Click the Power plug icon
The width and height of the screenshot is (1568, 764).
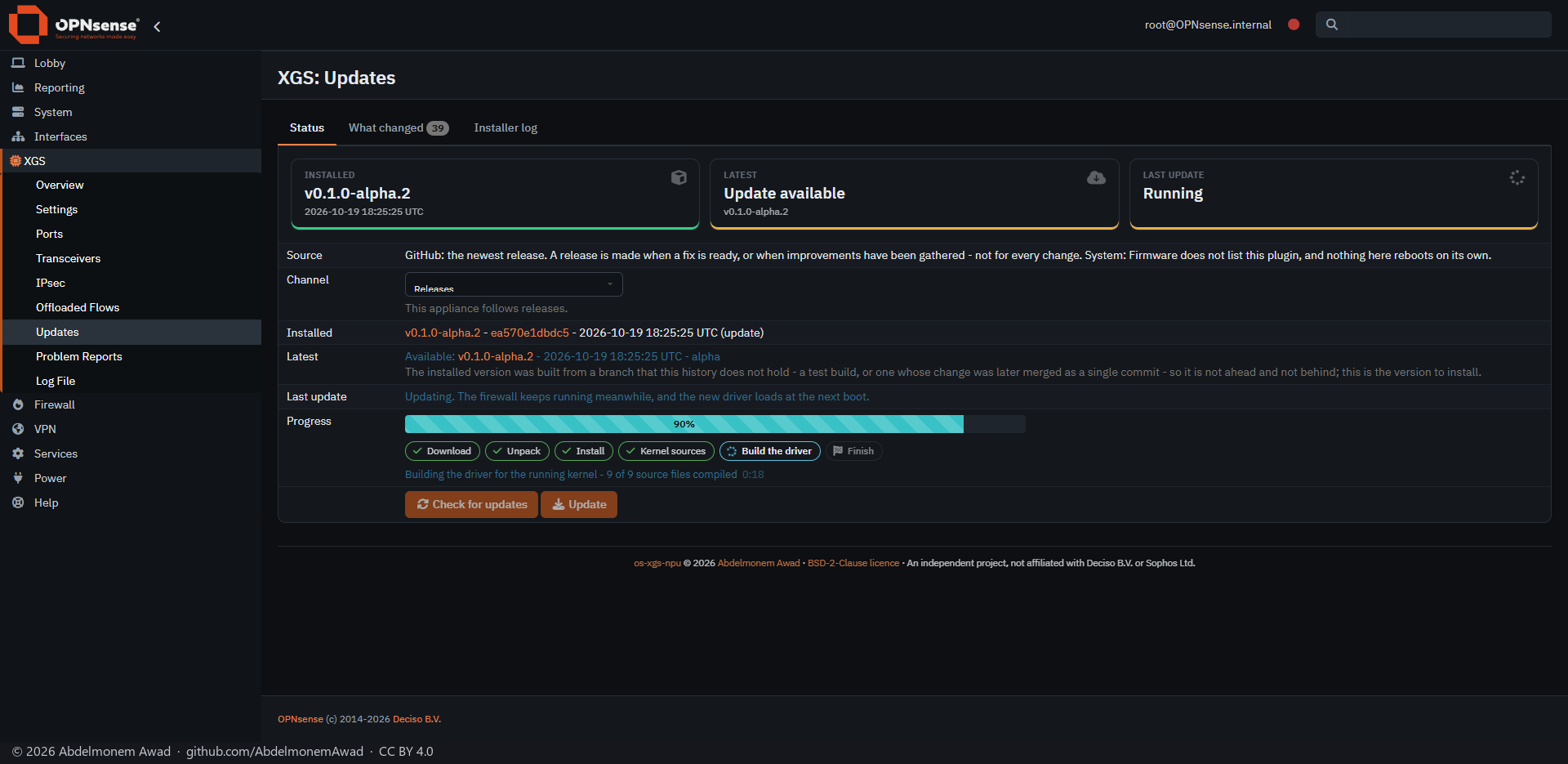point(18,478)
